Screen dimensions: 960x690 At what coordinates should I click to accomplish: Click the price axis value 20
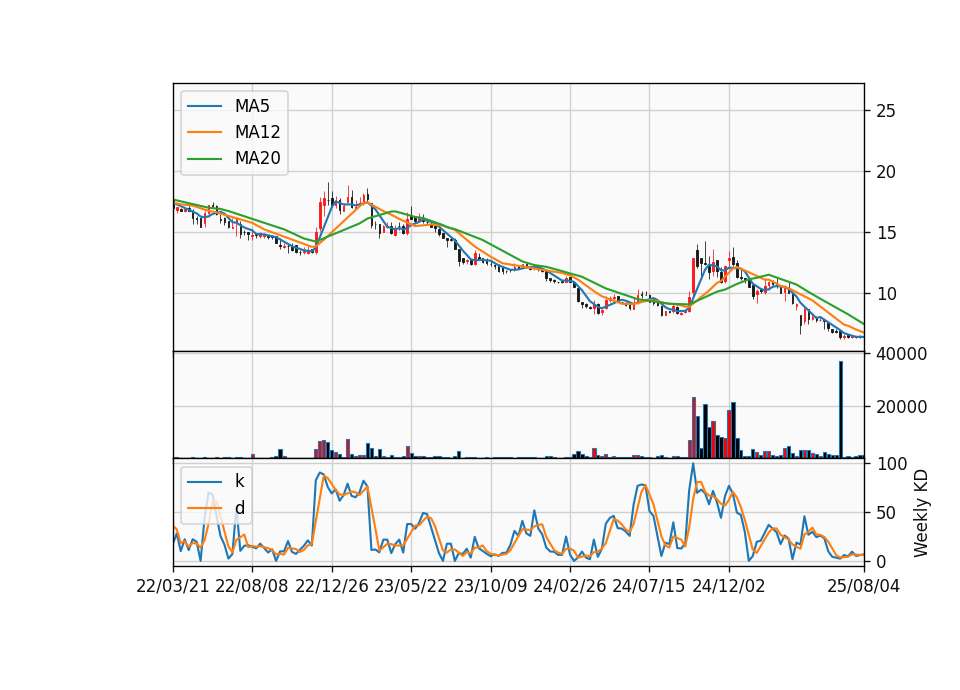coord(886,172)
